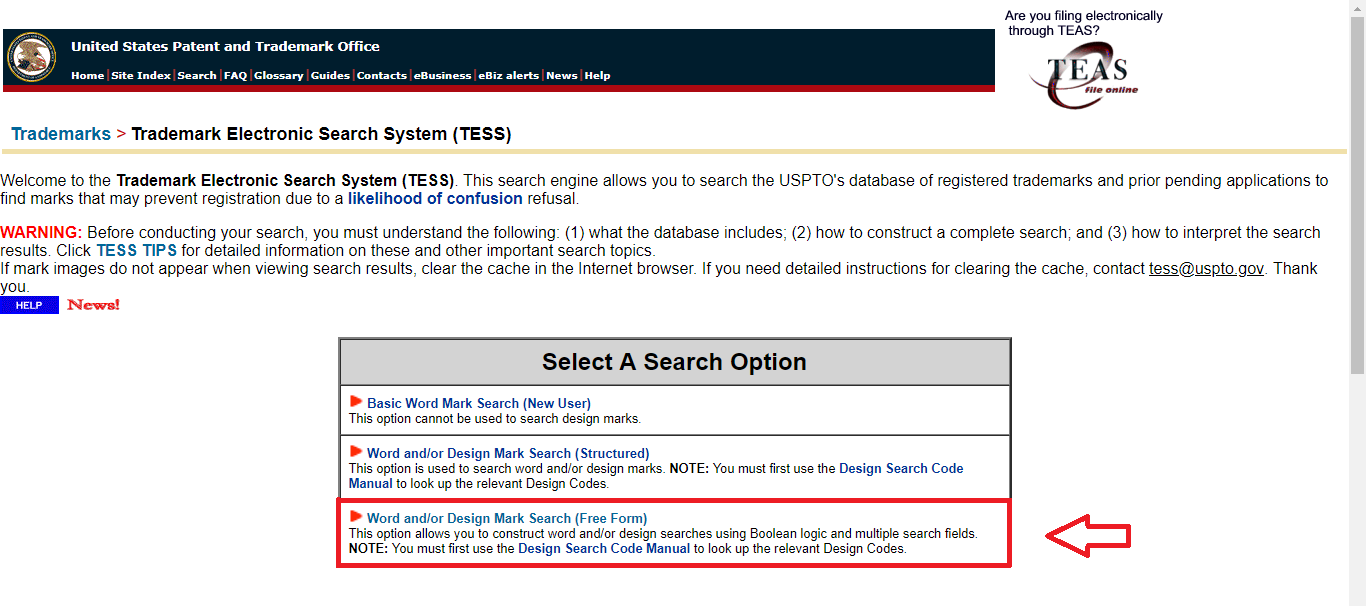Screen dimensions: 1366x606
Task: Select eBusiness in the header bar
Action: (443, 76)
